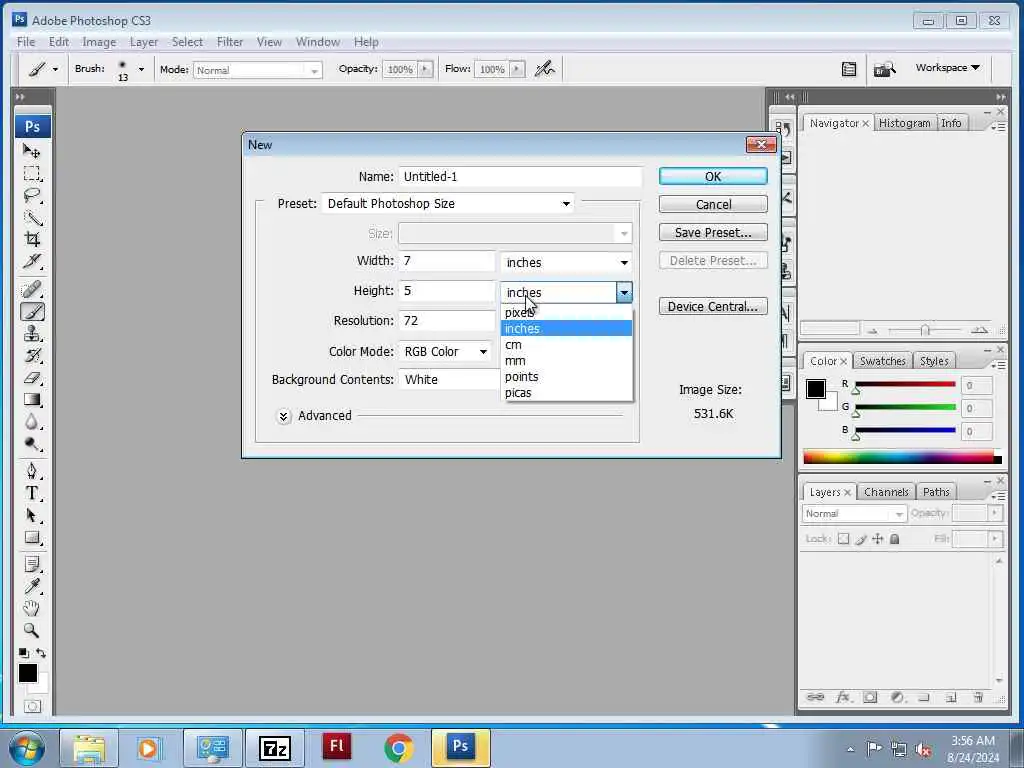Click the Cancel button
Image resolution: width=1024 pixels, height=768 pixels.
[x=713, y=204]
